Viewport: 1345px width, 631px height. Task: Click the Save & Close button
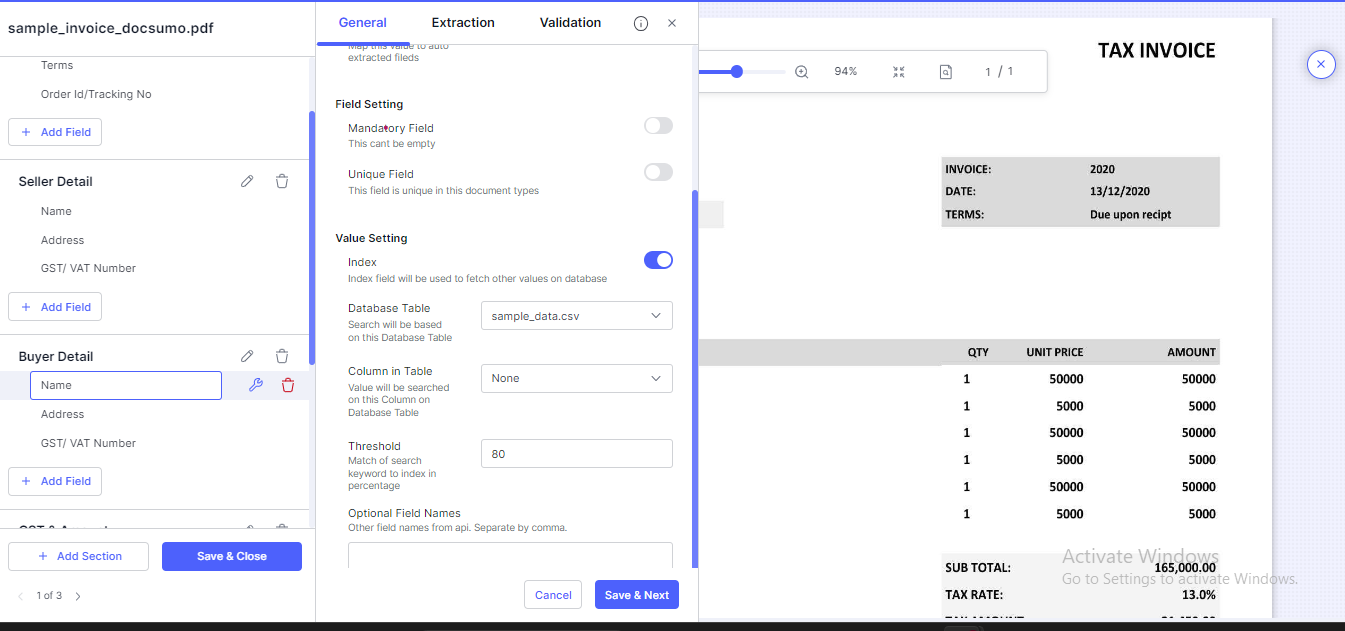click(232, 556)
